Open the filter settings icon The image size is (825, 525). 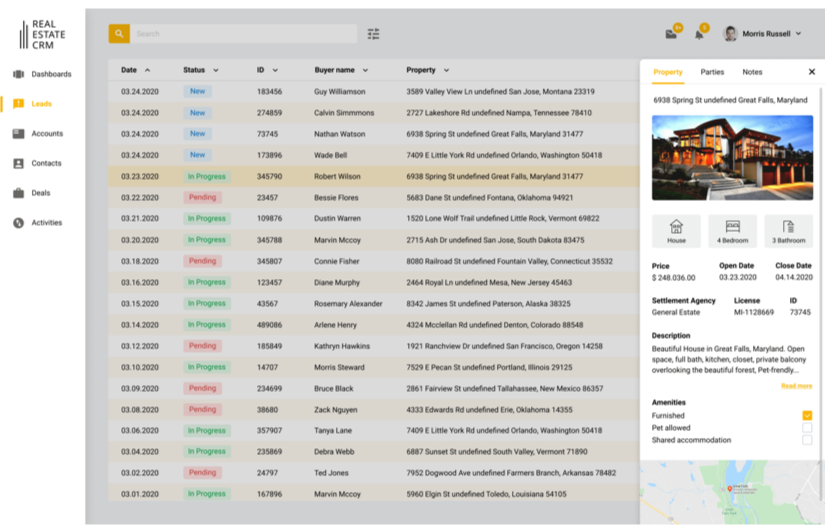point(373,34)
